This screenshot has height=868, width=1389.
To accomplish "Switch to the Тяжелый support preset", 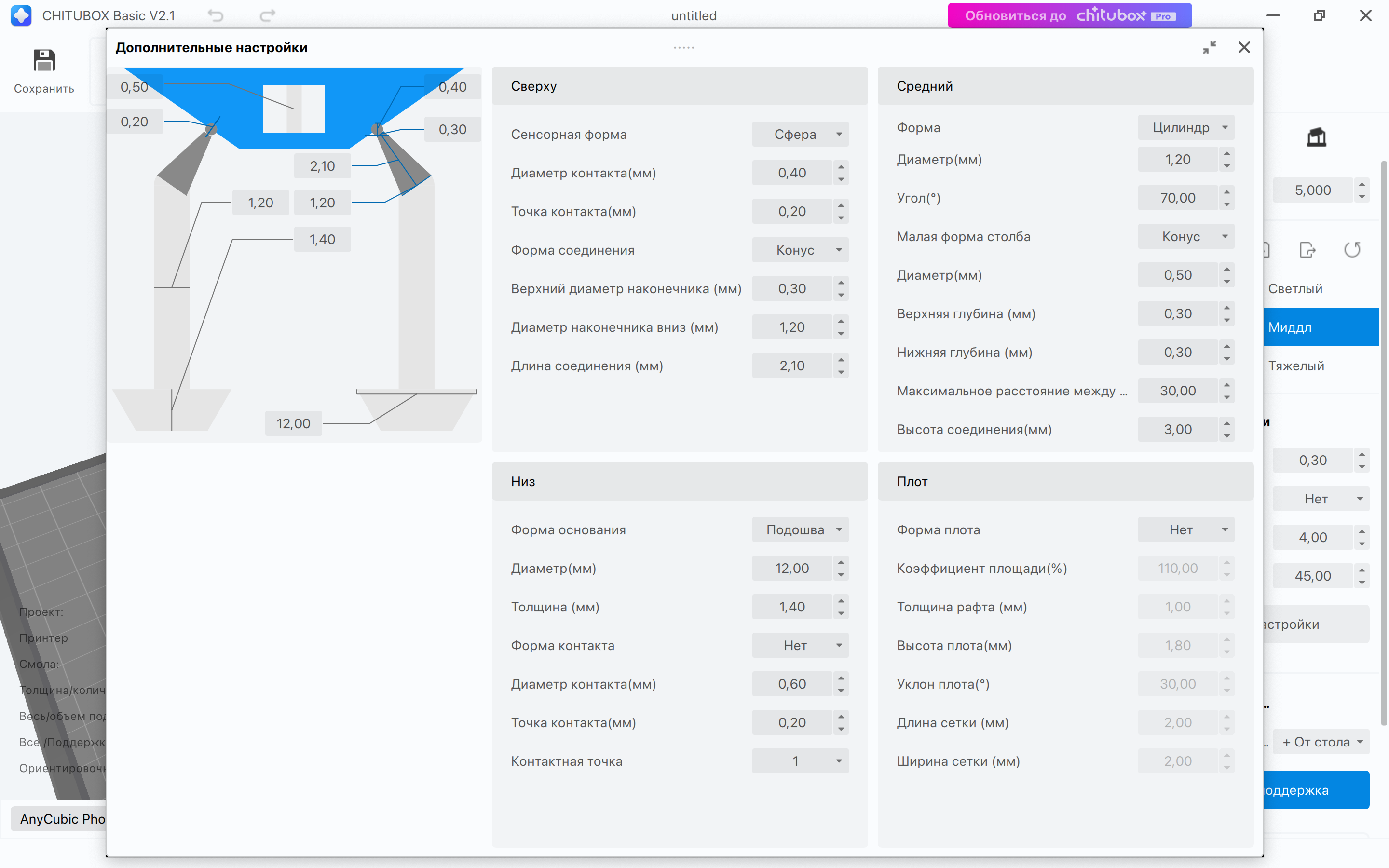I will [1296, 366].
